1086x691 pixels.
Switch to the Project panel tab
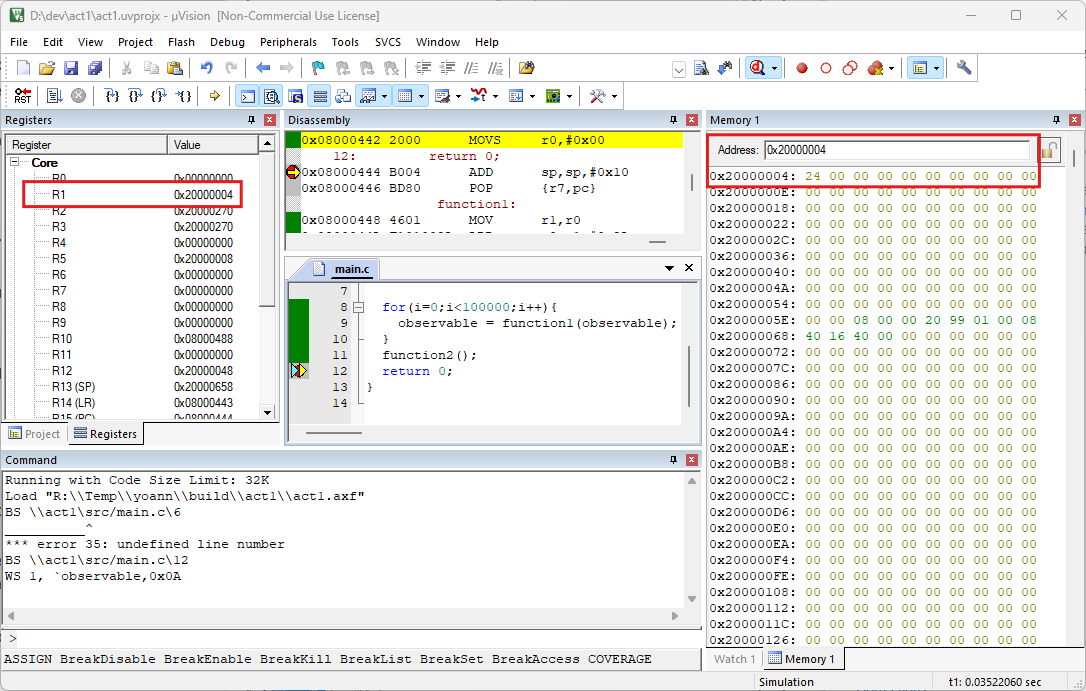point(34,434)
